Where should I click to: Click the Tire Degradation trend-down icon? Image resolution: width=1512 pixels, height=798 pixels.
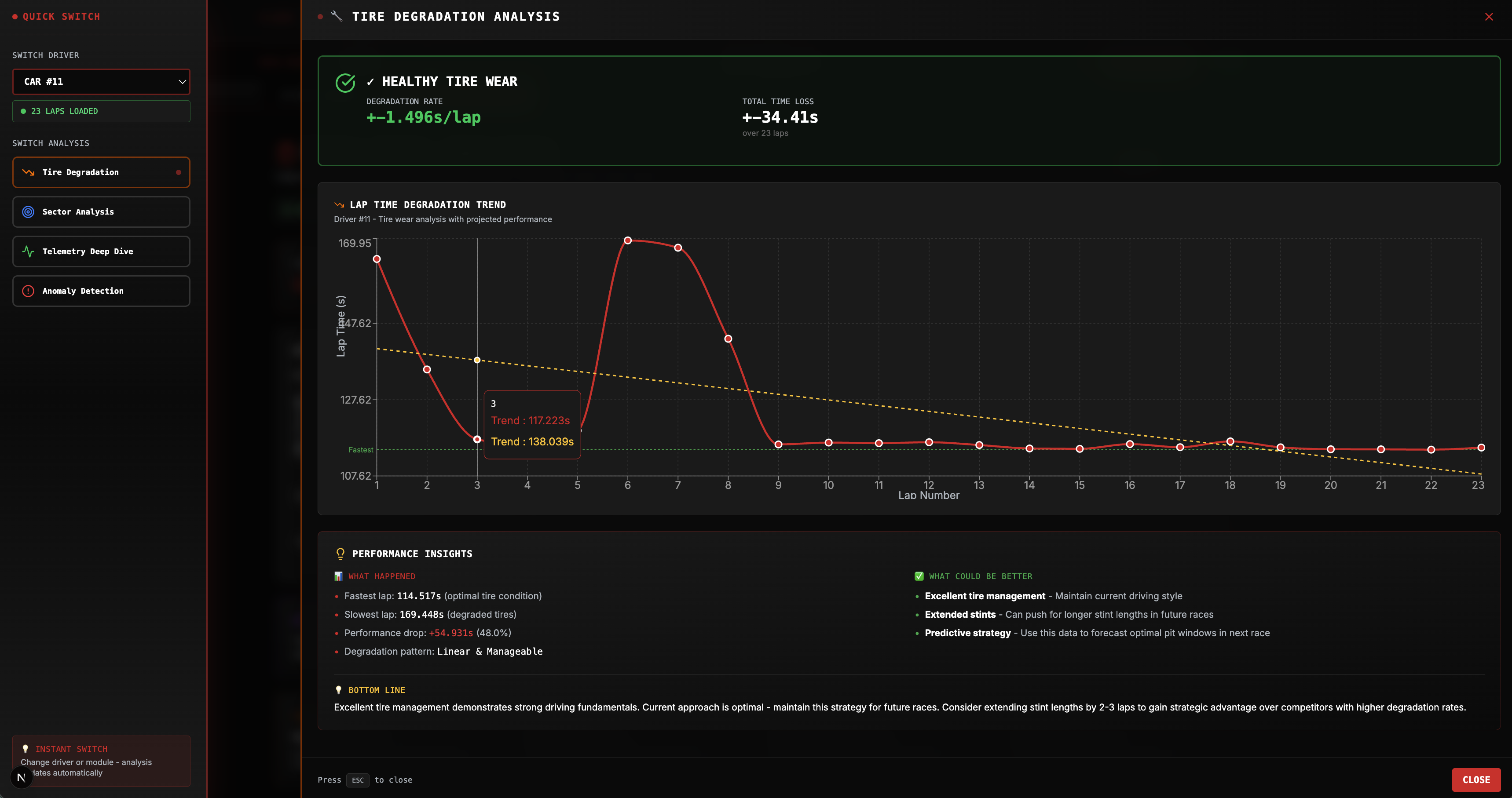tap(28, 172)
